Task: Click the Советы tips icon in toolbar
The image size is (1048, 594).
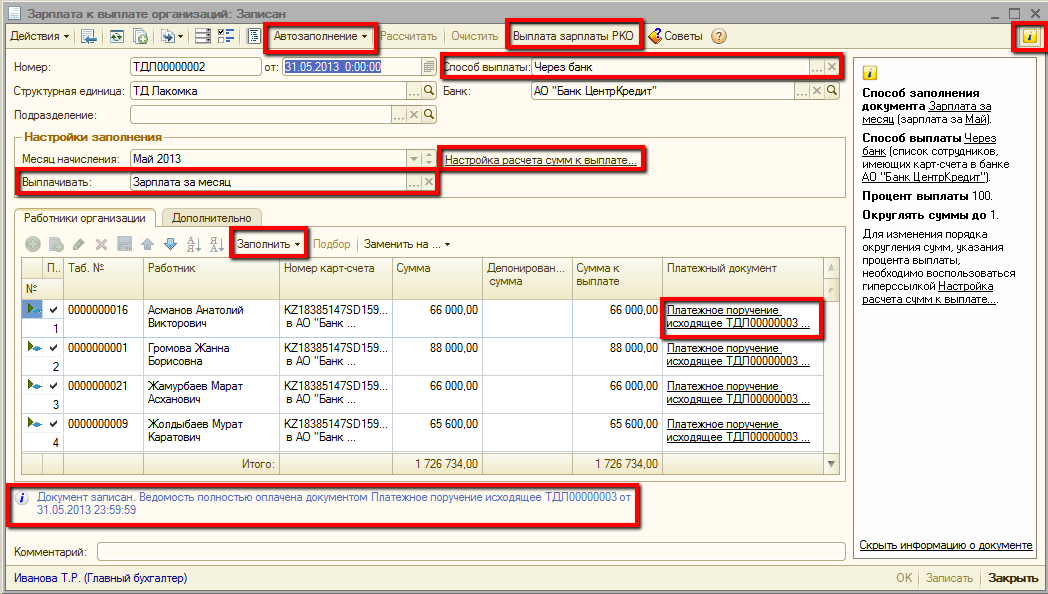Action: (656, 36)
